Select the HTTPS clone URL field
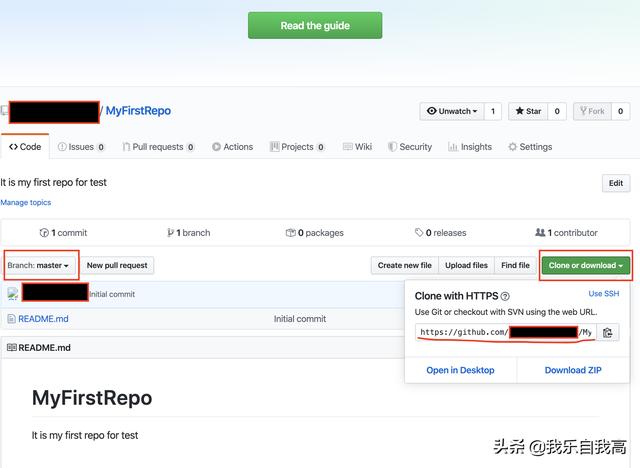This screenshot has width=640, height=468. [506, 332]
